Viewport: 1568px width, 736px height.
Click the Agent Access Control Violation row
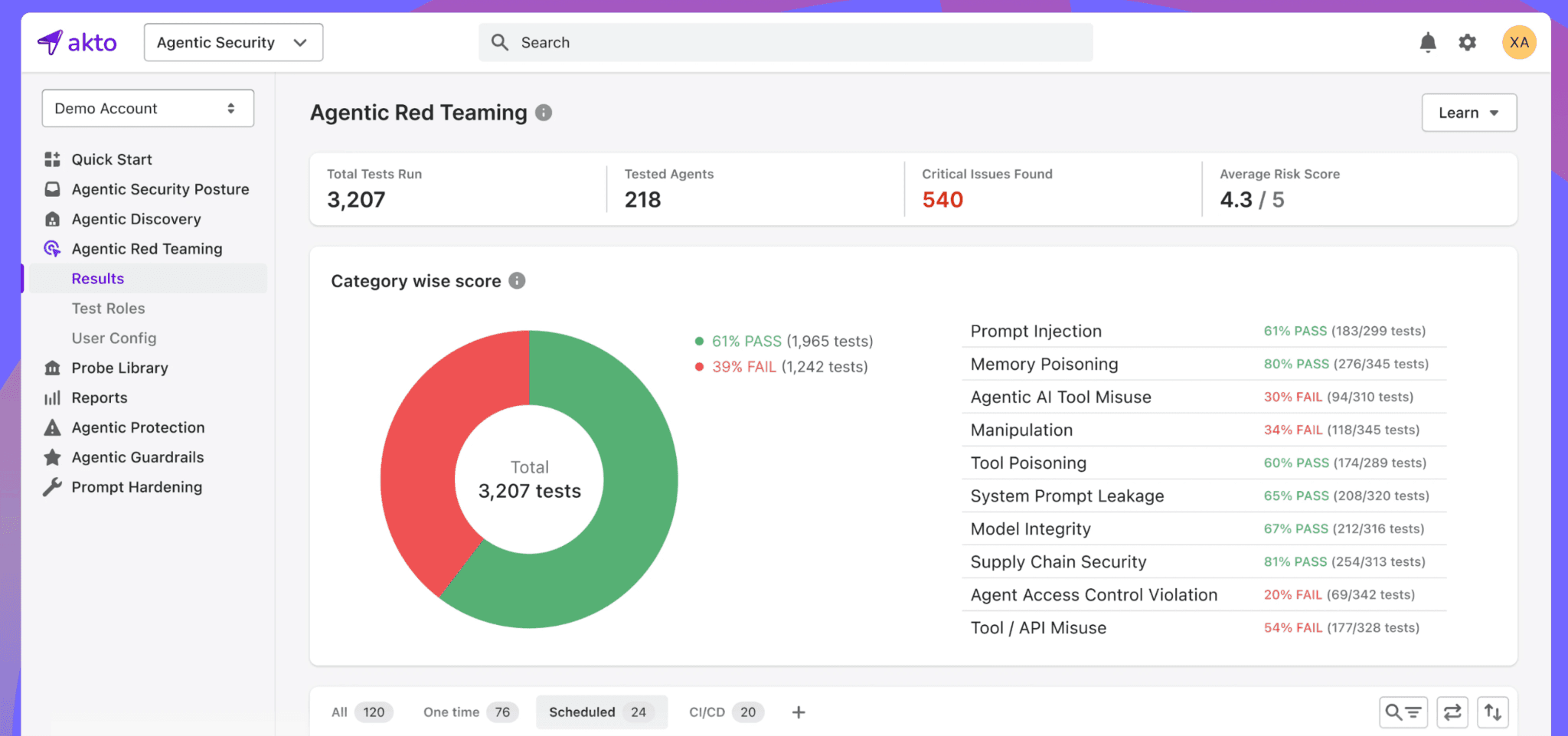1204,594
